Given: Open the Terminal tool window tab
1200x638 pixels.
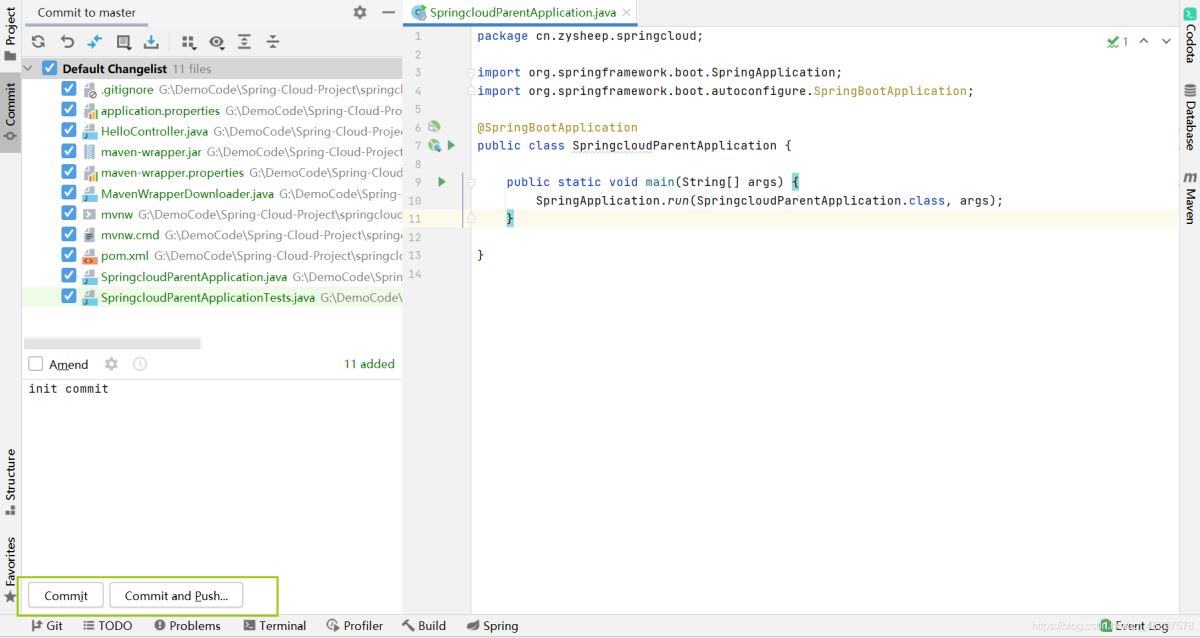Looking at the screenshot, I should click(275, 625).
